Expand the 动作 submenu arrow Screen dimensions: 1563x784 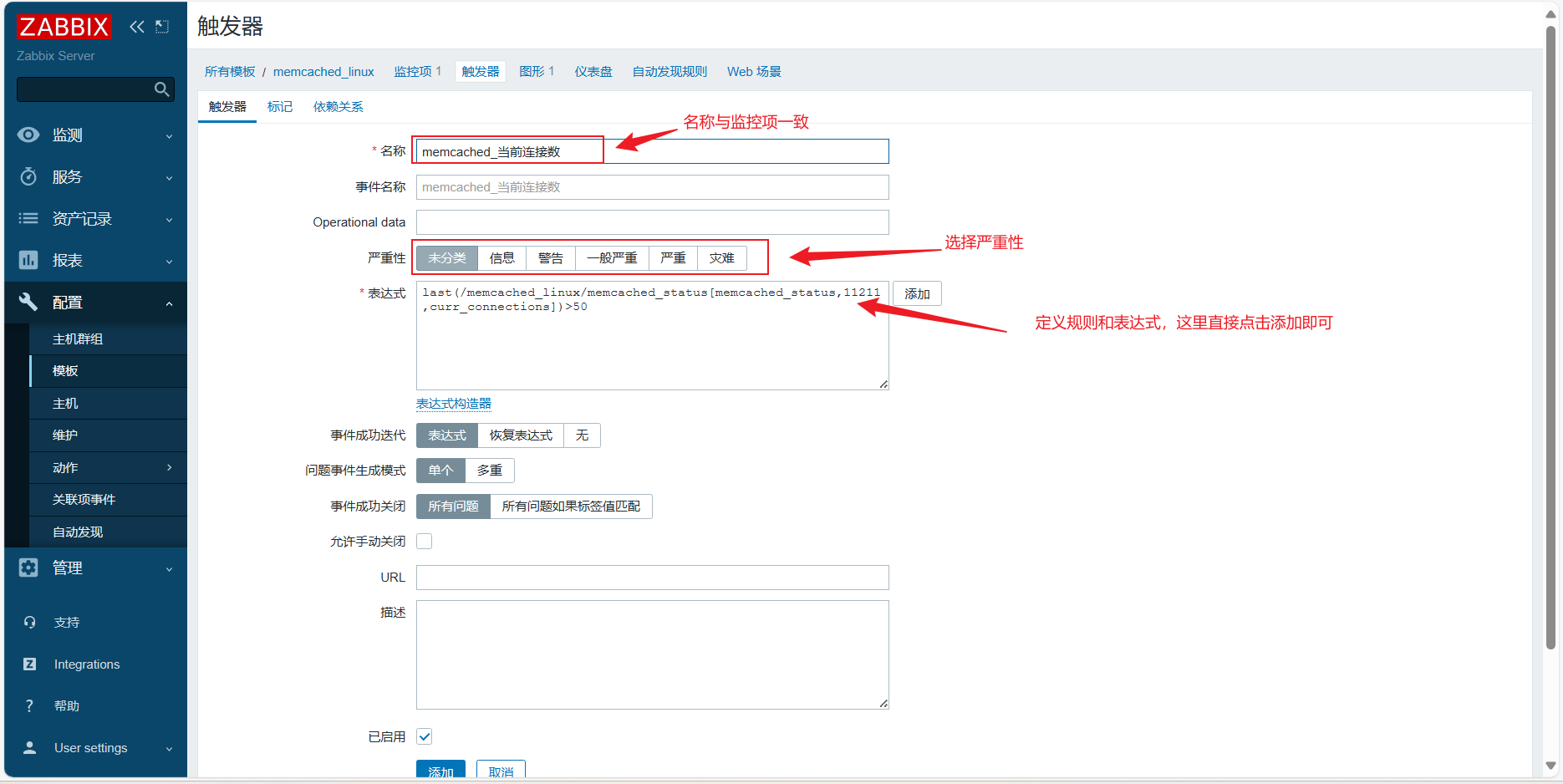click(x=169, y=467)
